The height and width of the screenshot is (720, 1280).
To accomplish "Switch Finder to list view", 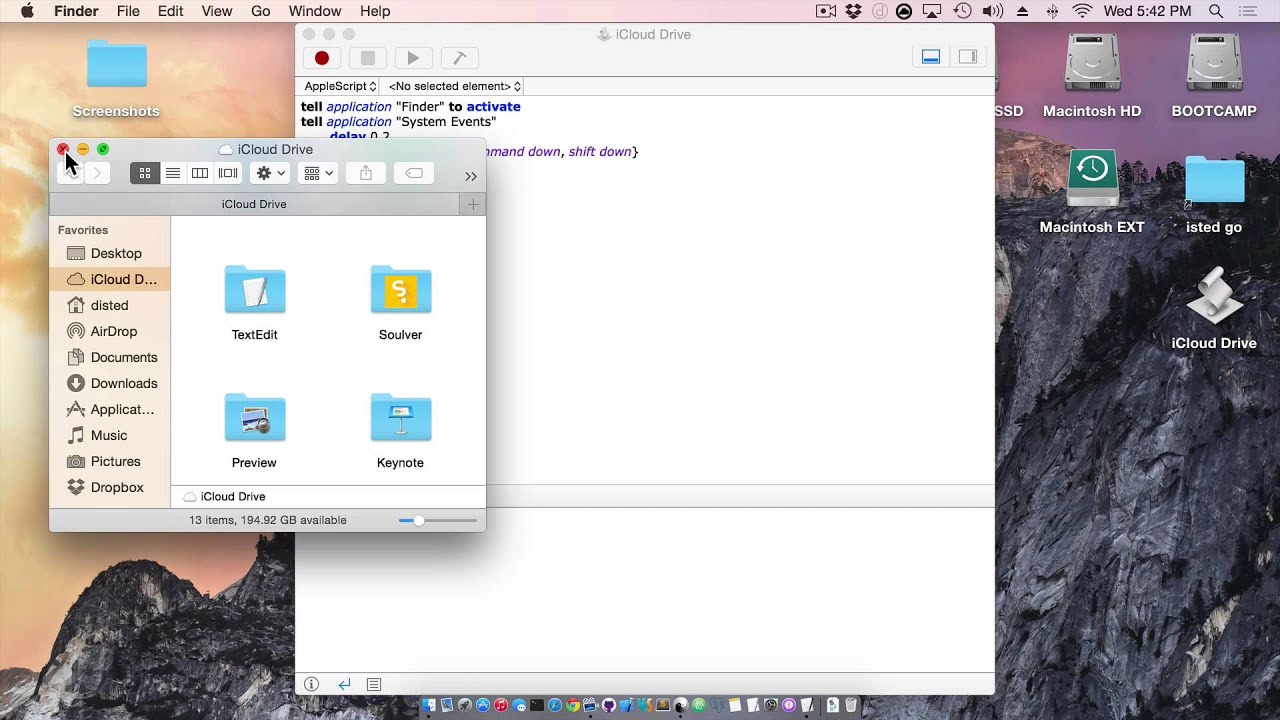I will (172, 172).
